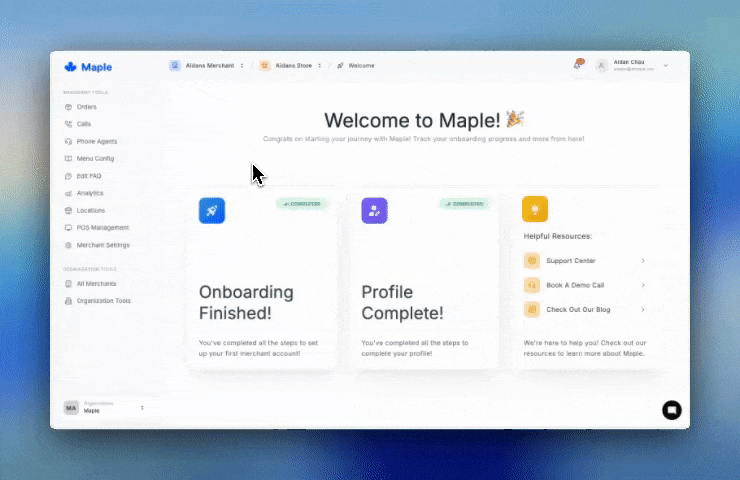740x480 pixels.
Task: Click the user avatar icon
Action: [601, 66]
